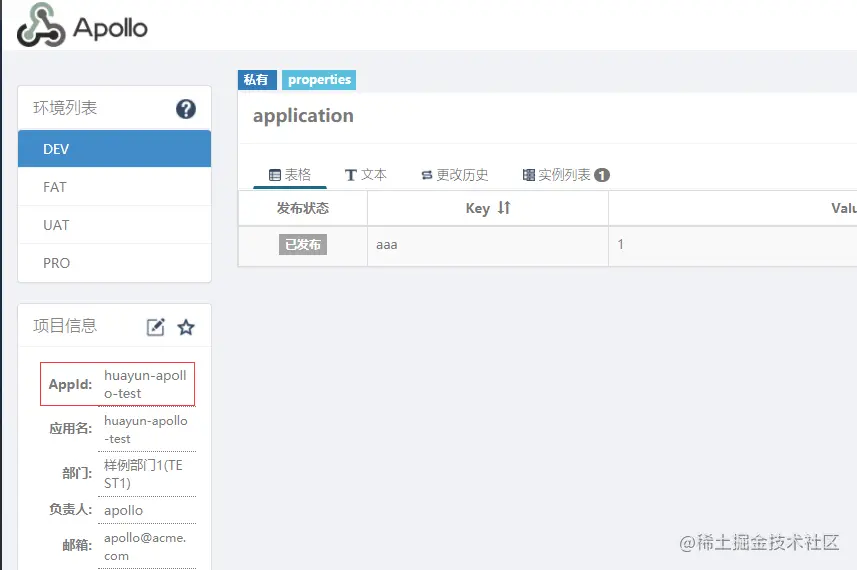857x570 pixels.
Task: Switch to the UAT environment
Action: click(x=114, y=225)
